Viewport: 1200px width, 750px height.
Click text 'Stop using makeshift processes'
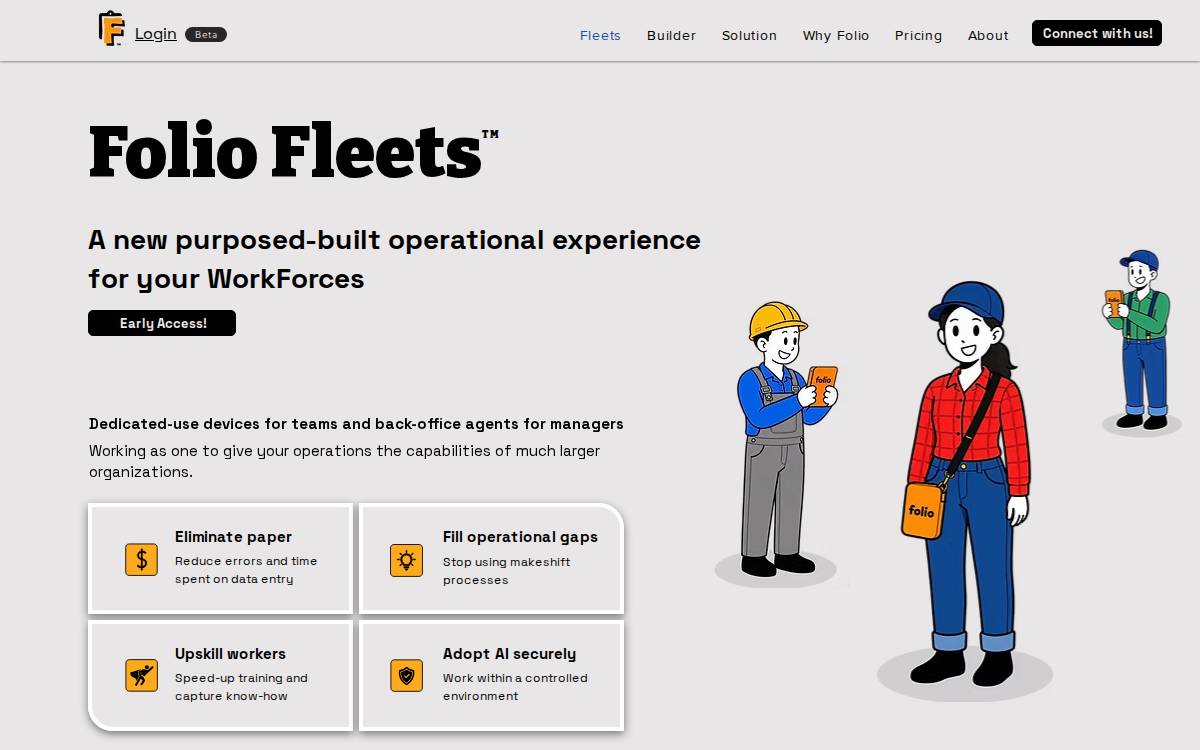point(506,571)
